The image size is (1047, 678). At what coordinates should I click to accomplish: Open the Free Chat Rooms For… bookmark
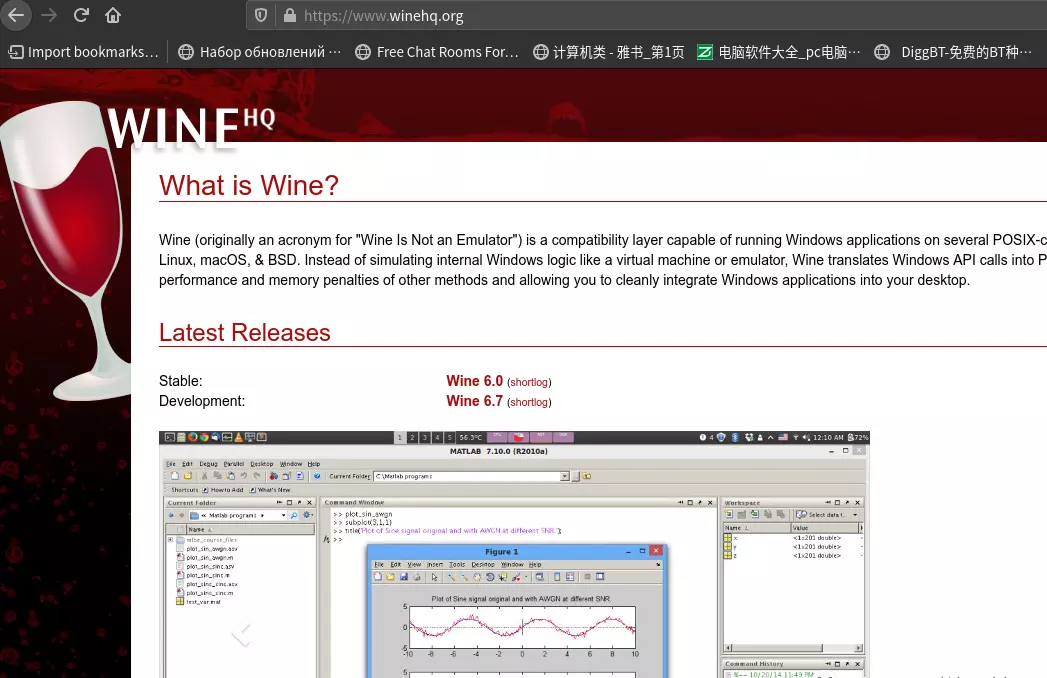[437, 52]
